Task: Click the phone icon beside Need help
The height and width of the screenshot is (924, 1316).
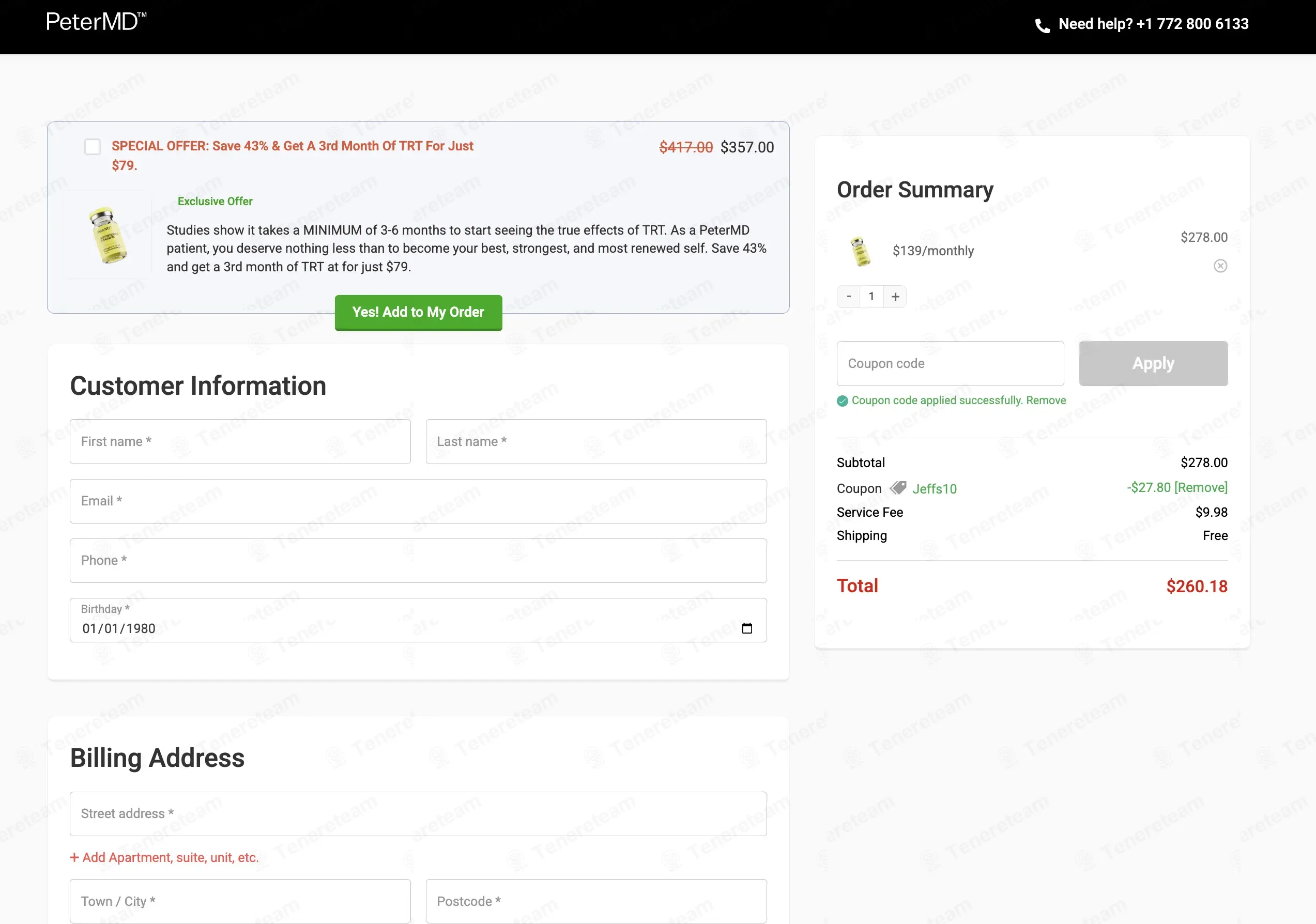Action: [1042, 26]
